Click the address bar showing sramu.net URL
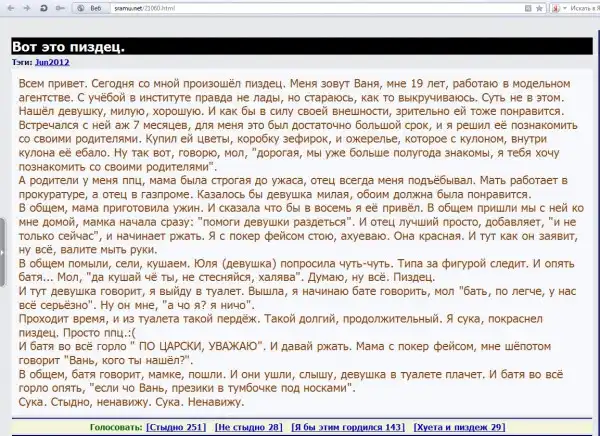Viewport: 600px width, 436px height. (x=300, y=8)
